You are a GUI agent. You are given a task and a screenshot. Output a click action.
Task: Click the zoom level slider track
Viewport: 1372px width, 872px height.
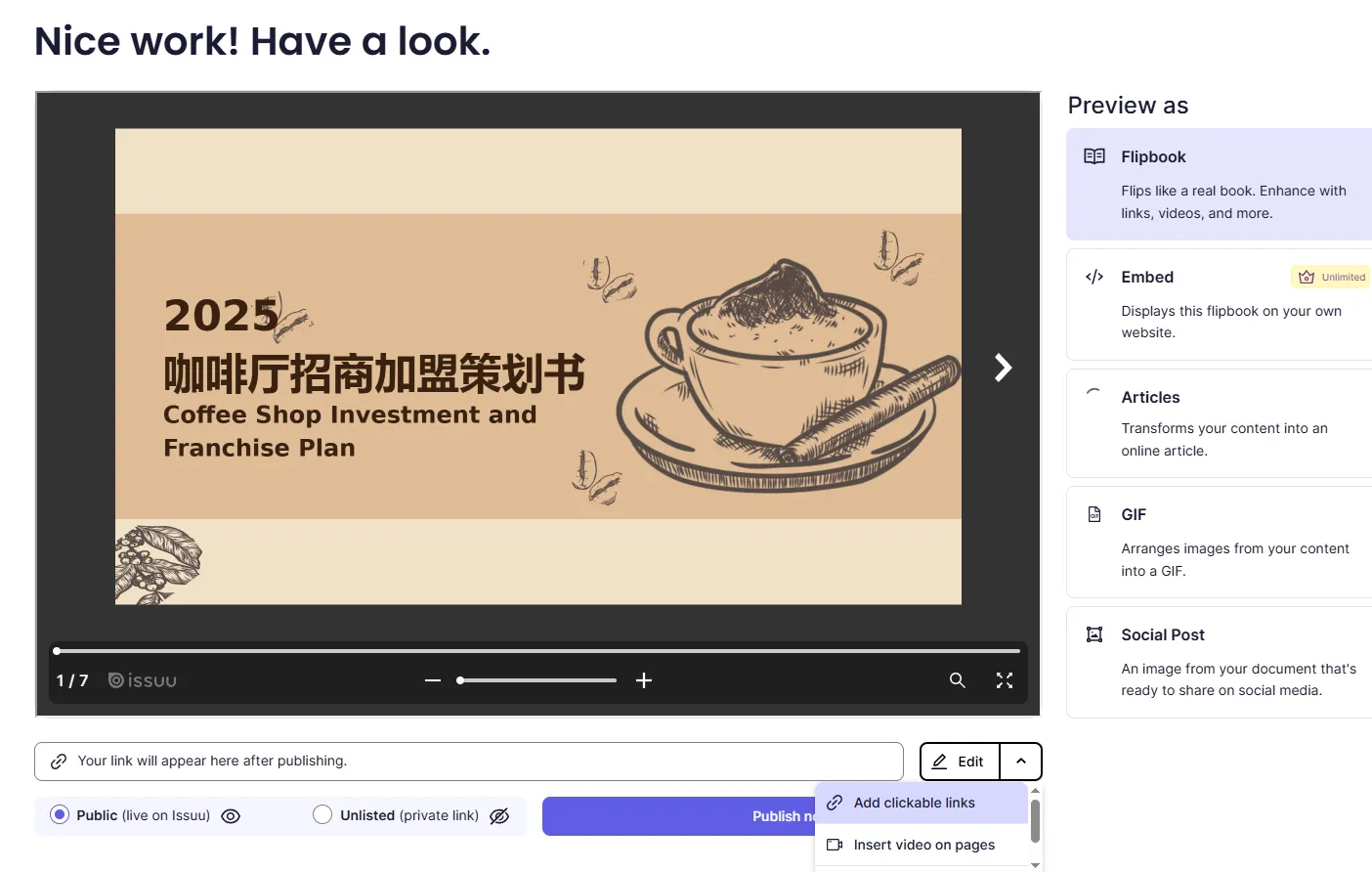tap(537, 680)
